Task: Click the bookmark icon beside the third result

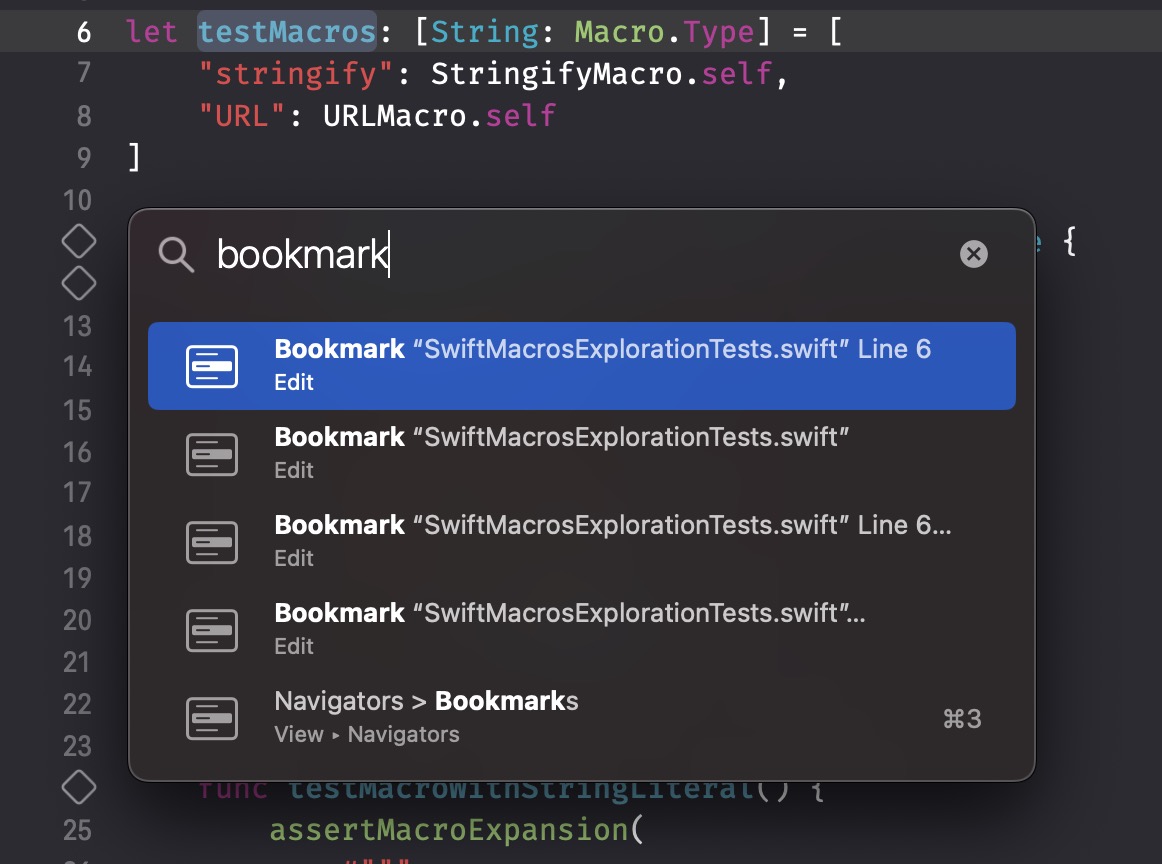Action: (x=211, y=542)
